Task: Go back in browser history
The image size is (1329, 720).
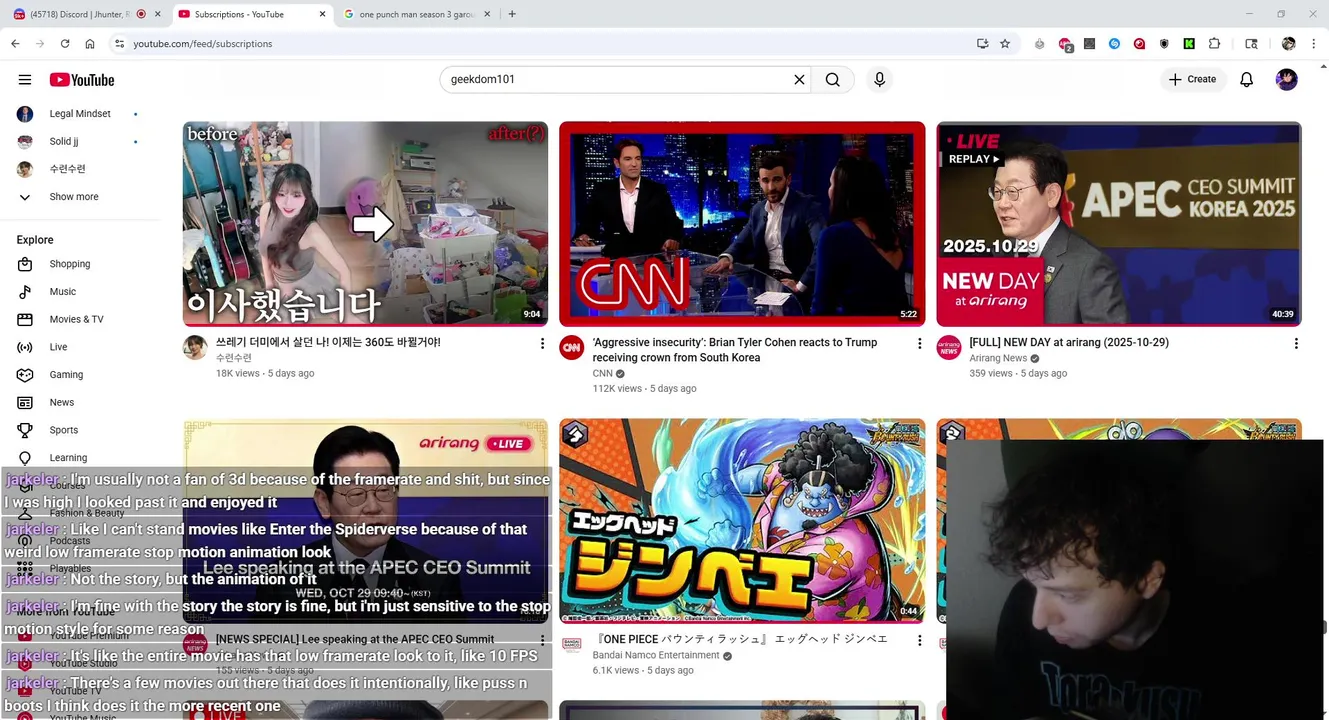Action: (15, 44)
